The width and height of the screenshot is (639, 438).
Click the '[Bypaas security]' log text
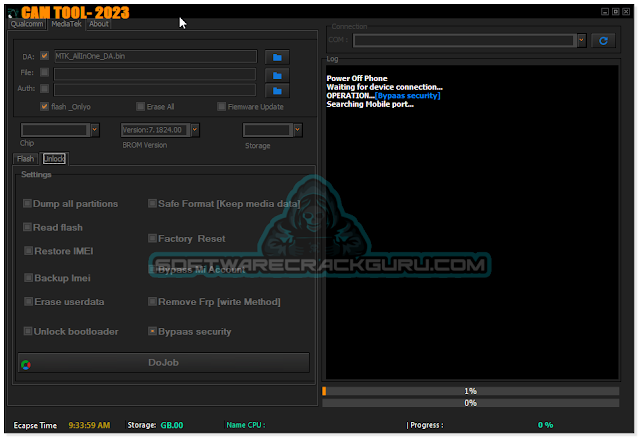[x=408, y=96]
